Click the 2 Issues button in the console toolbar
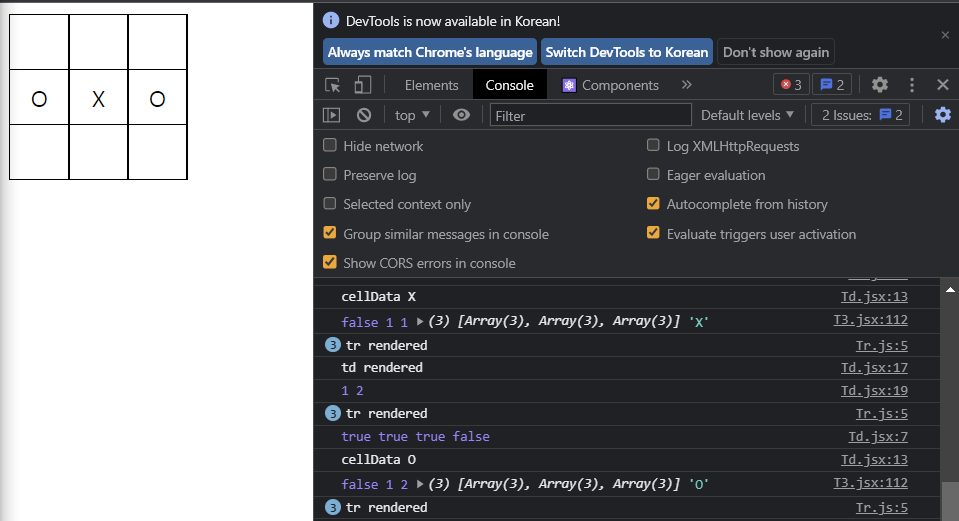The height and width of the screenshot is (521, 959). (860, 115)
